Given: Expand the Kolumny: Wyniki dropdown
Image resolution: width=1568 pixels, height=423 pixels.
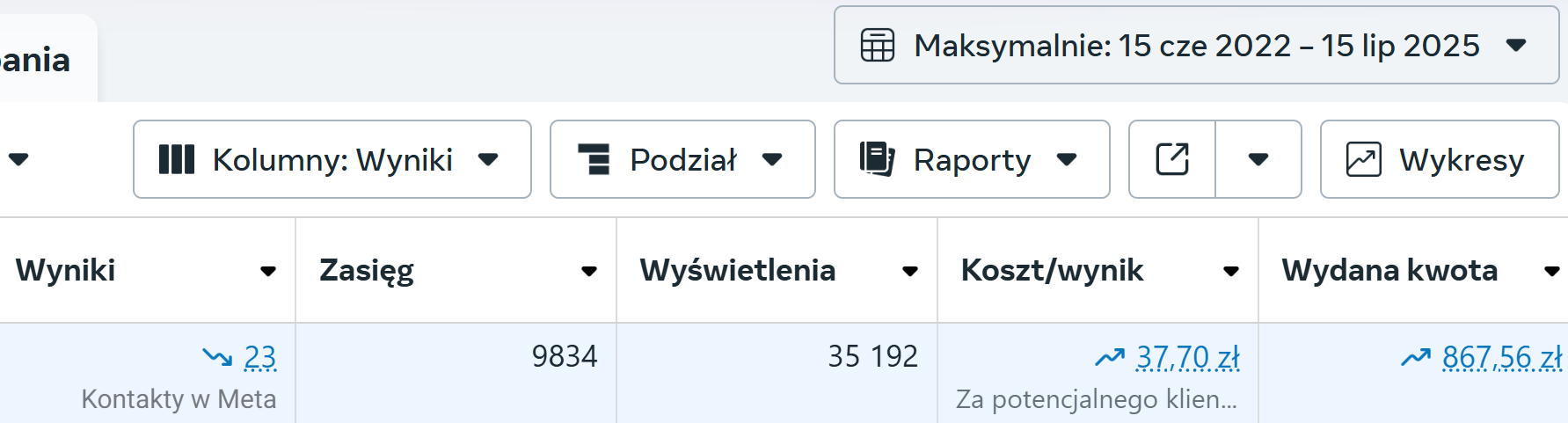Looking at the screenshot, I should (488, 159).
